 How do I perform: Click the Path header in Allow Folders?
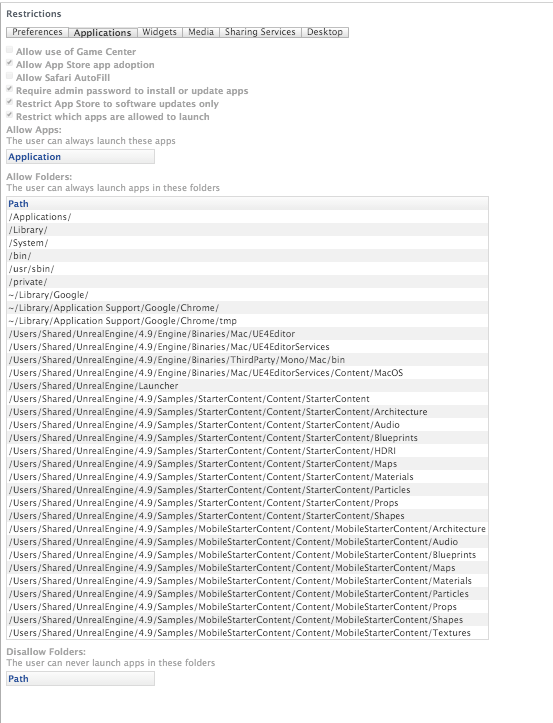point(247,204)
